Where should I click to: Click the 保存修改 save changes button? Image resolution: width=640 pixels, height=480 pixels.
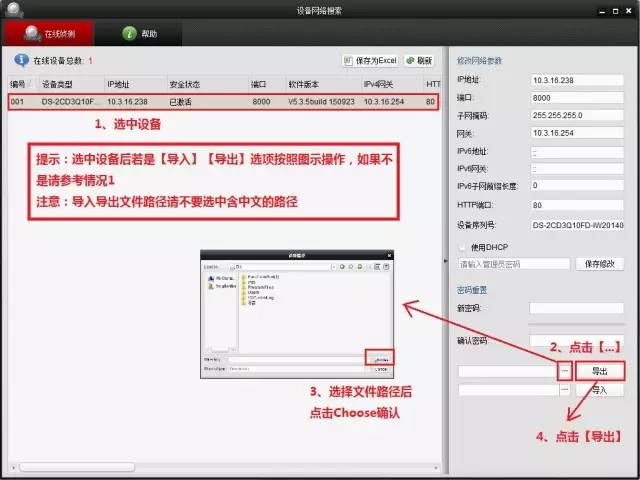tap(600, 264)
